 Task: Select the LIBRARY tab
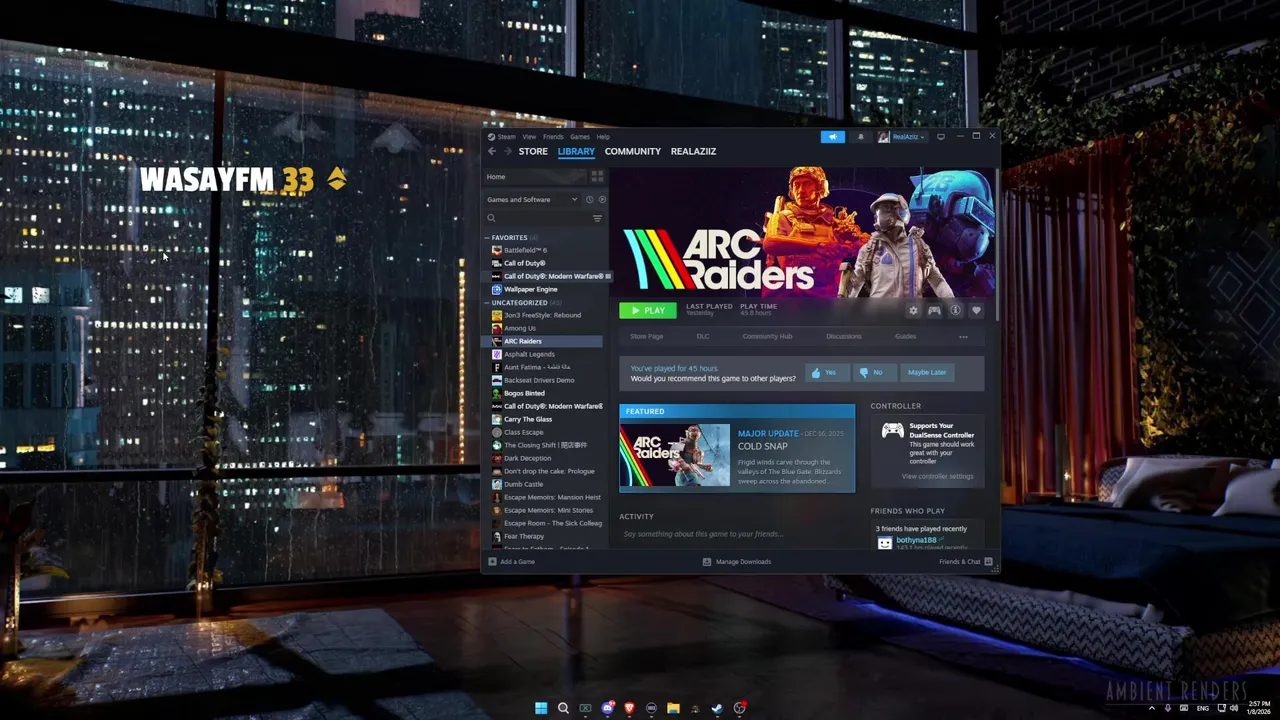[576, 151]
